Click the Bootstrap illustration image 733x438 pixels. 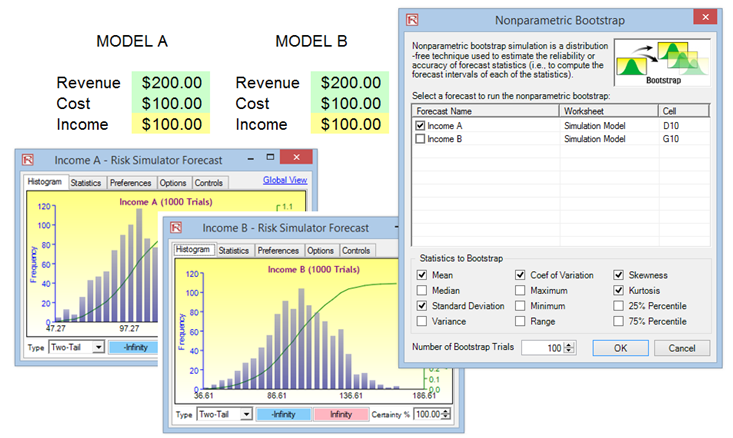coord(662,63)
